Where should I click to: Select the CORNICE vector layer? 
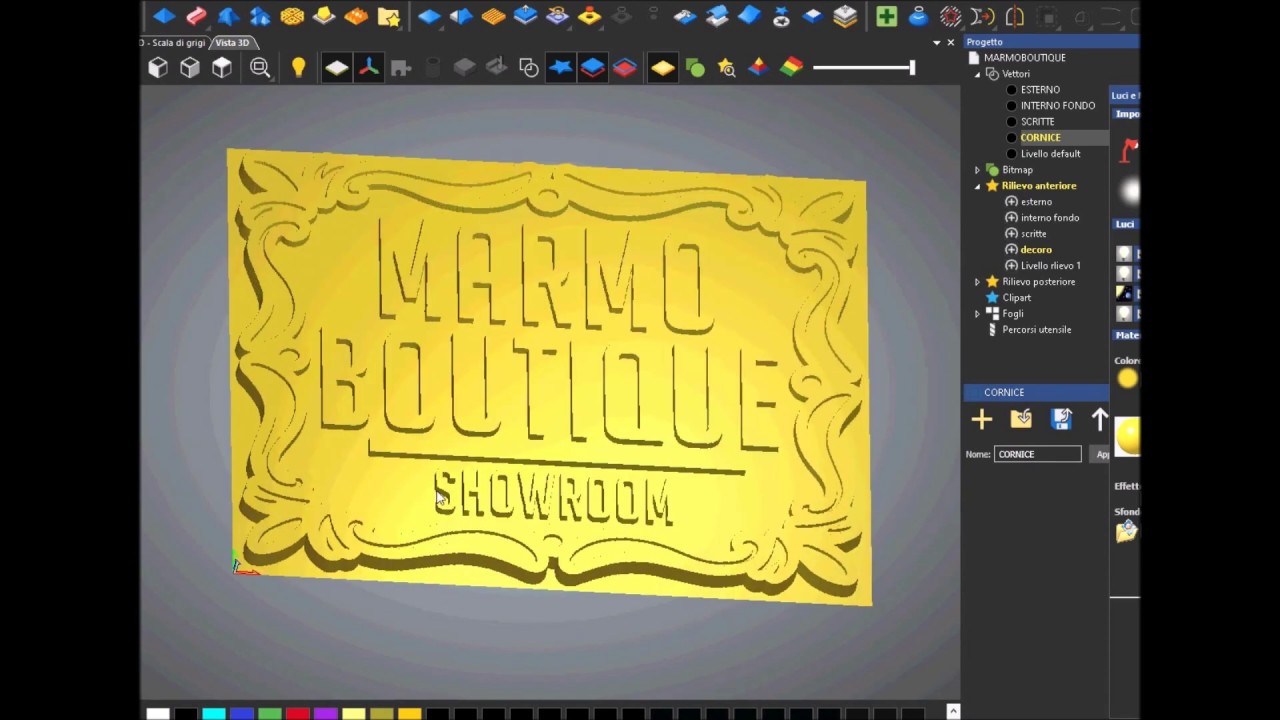pyautogui.click(x=1040, y=138)
